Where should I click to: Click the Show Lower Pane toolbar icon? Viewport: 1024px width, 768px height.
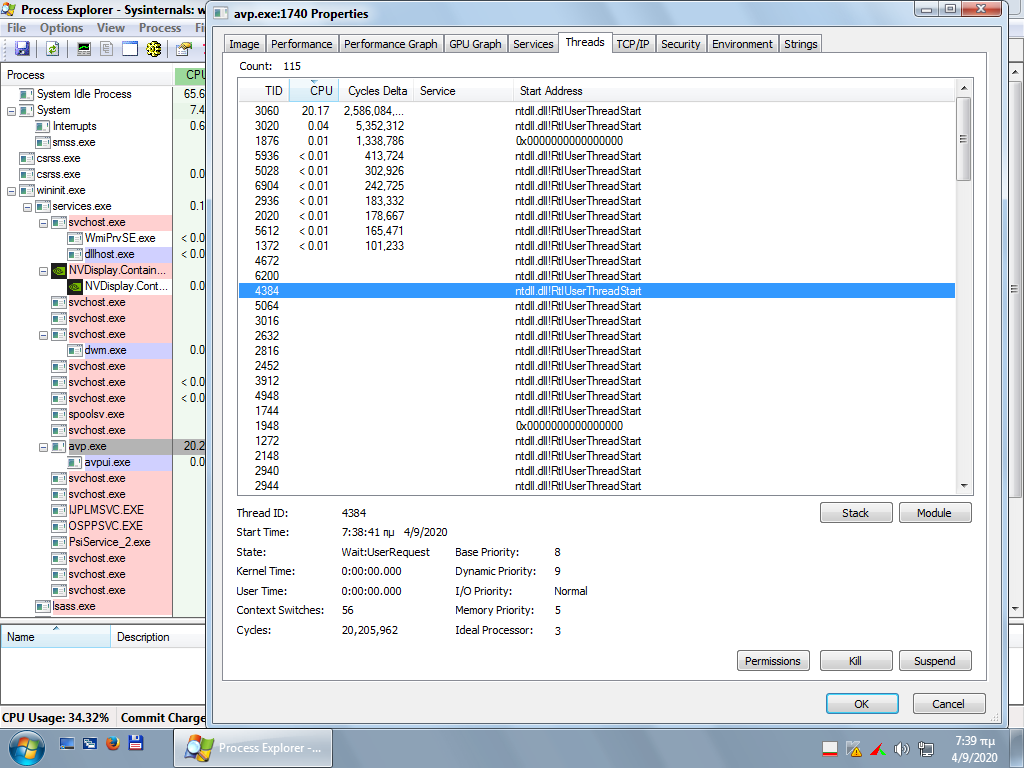coord(130,48)
